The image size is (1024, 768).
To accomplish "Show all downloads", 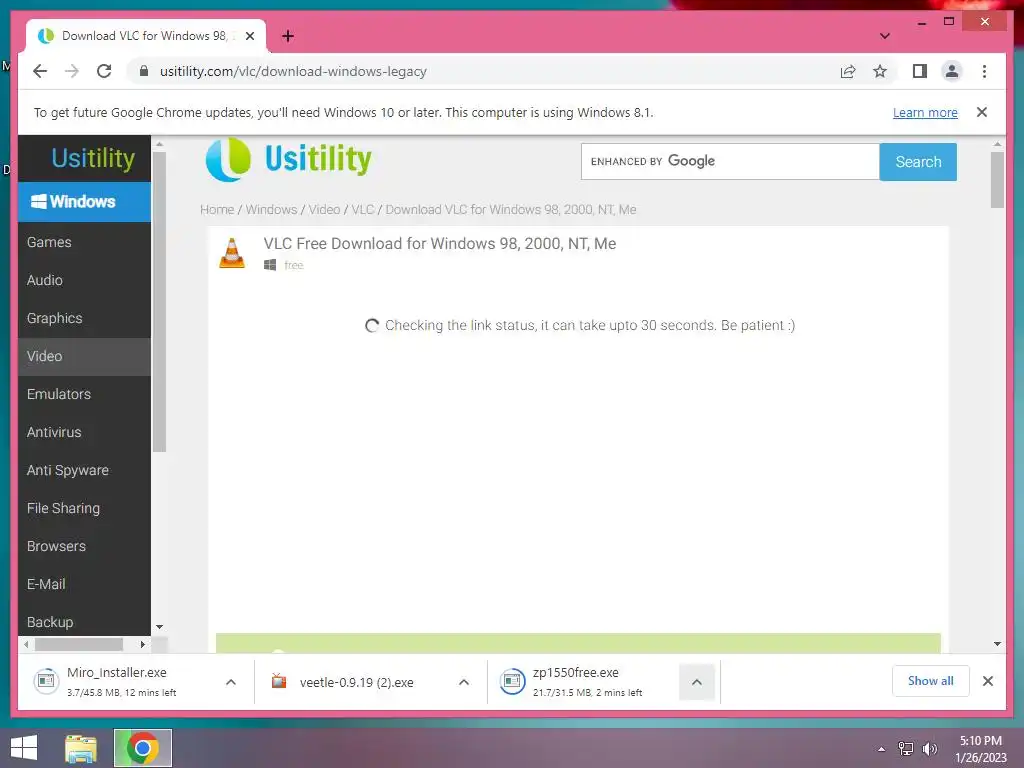I will pos(931,681).
